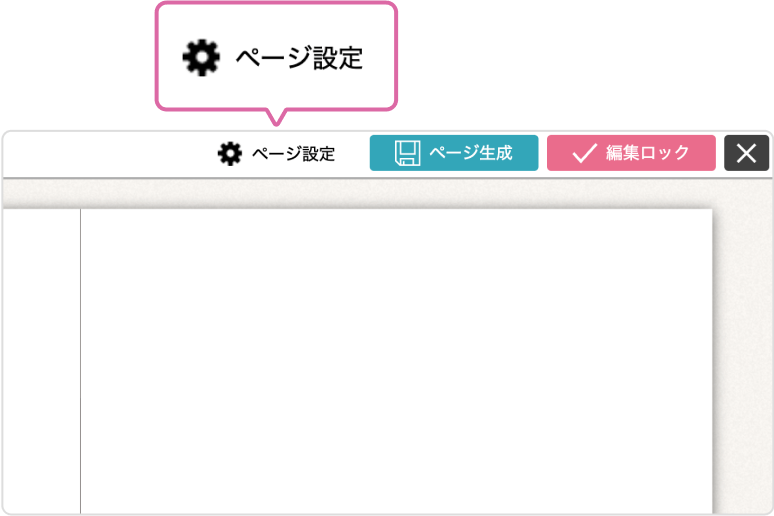The image size is (774, 516).
Task: Click the floppy disk save icon
Action: point(407,153)
